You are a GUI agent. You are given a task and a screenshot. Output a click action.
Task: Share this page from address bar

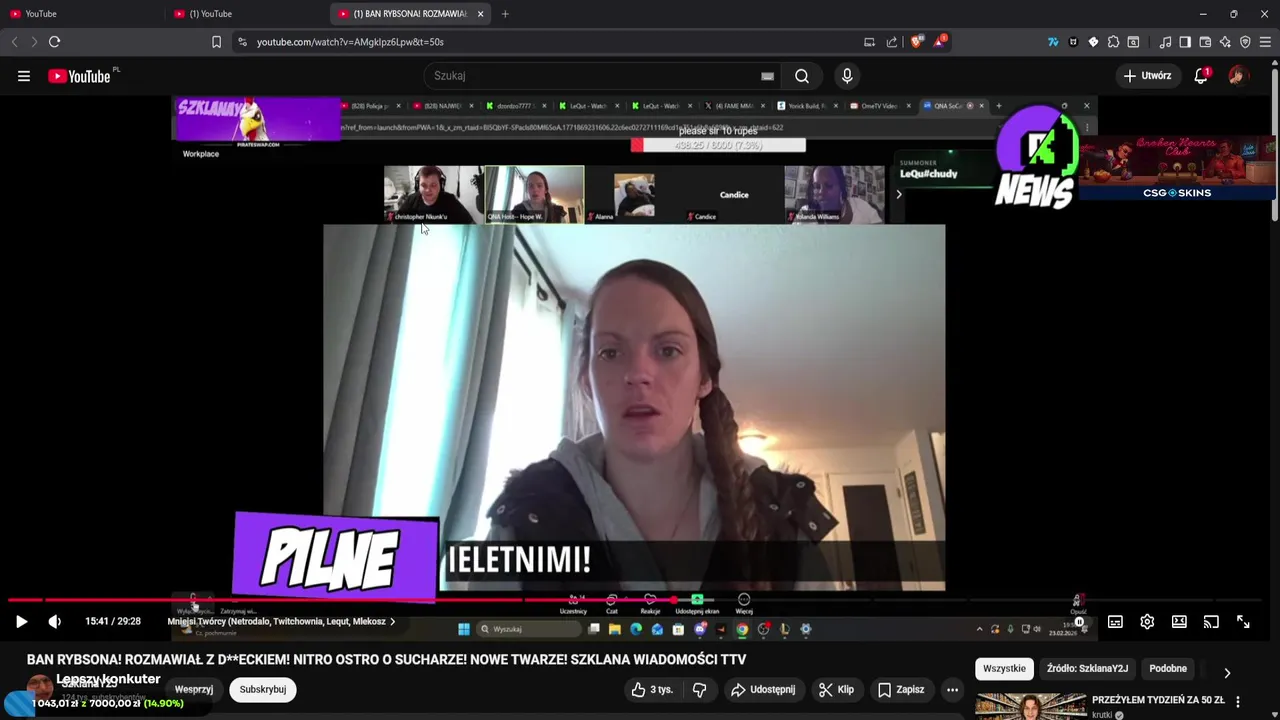coord(892,42)
